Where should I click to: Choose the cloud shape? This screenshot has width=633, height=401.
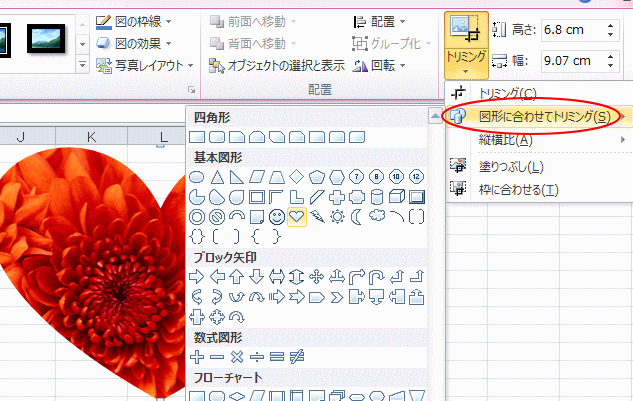pos(377,216)
